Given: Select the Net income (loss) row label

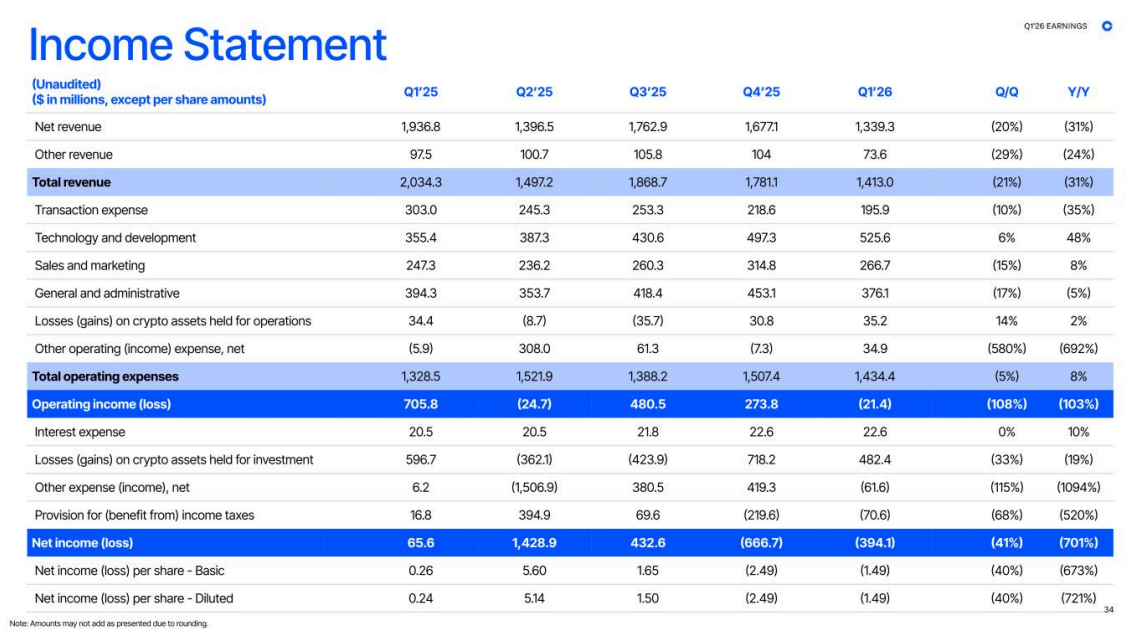Looking at the screenshot, I should (x=83, y=543).
